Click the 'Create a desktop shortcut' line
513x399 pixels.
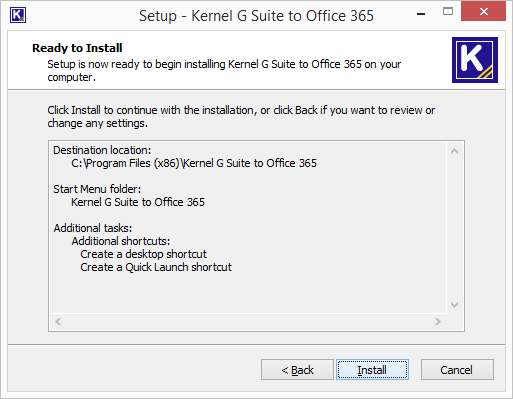(143, 254)
